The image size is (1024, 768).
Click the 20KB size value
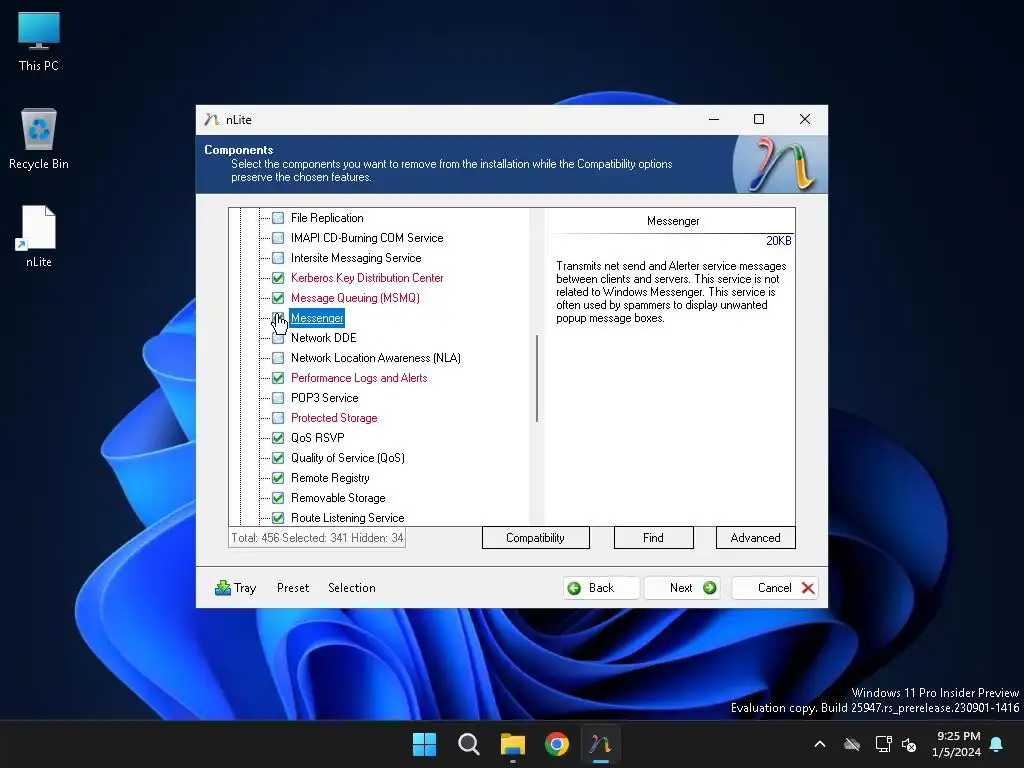pos(778,241)
